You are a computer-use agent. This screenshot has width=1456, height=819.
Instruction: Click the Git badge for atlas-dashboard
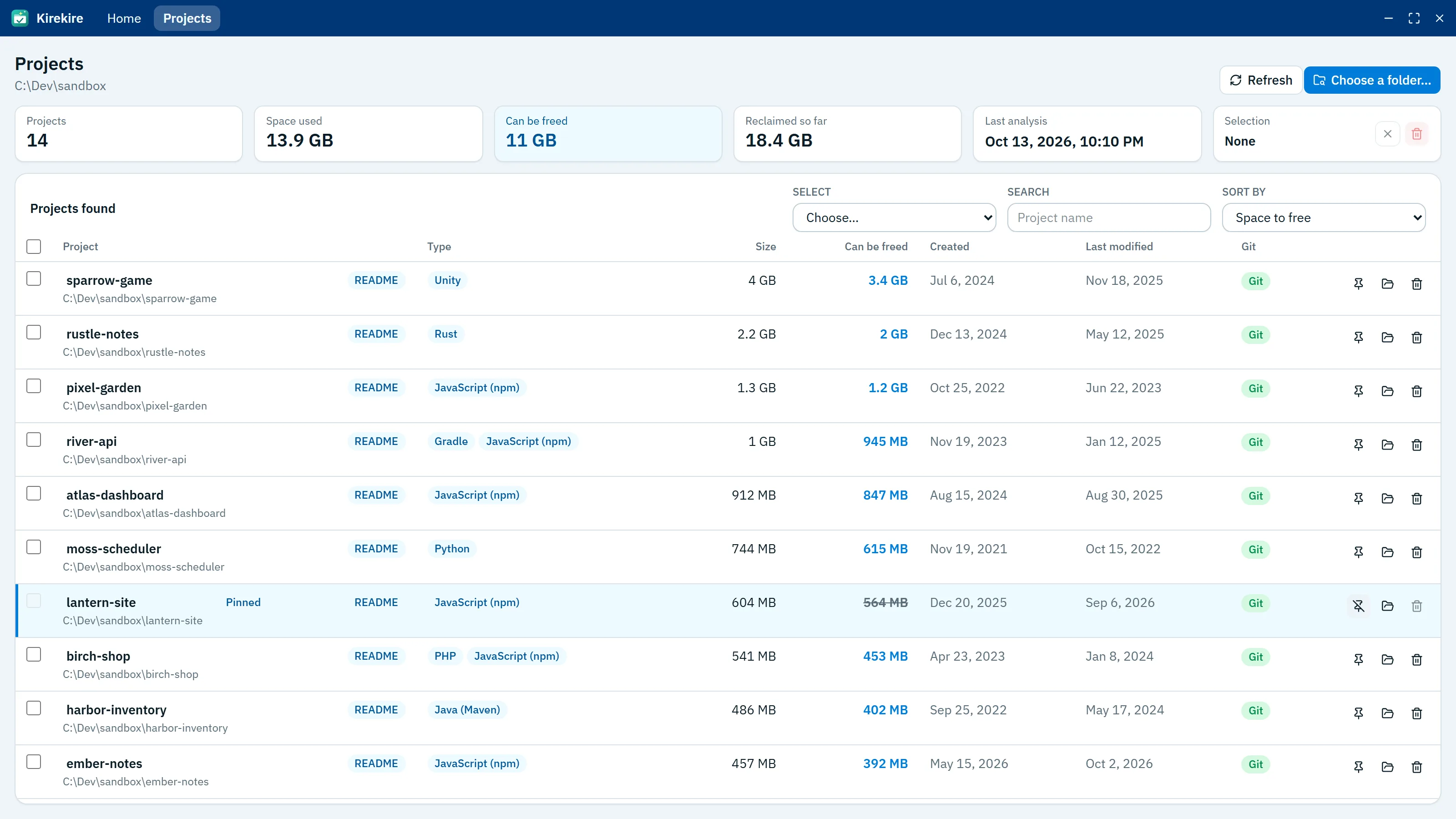(x=1255, y=495)
